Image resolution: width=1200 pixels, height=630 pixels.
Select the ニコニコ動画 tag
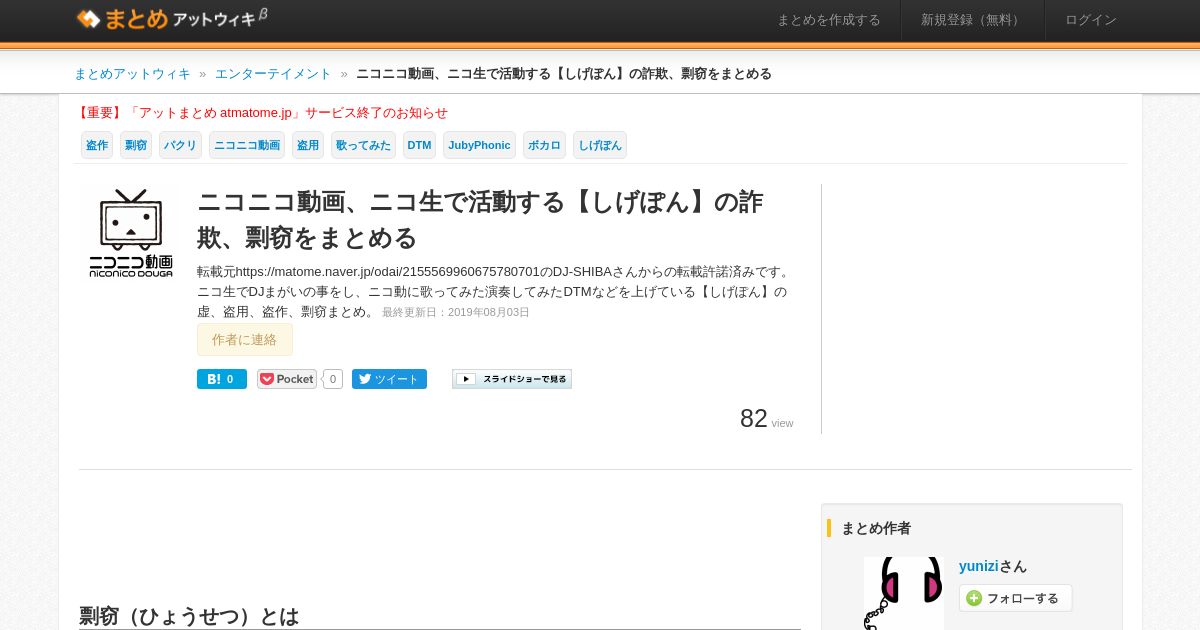tap(247, 145)
